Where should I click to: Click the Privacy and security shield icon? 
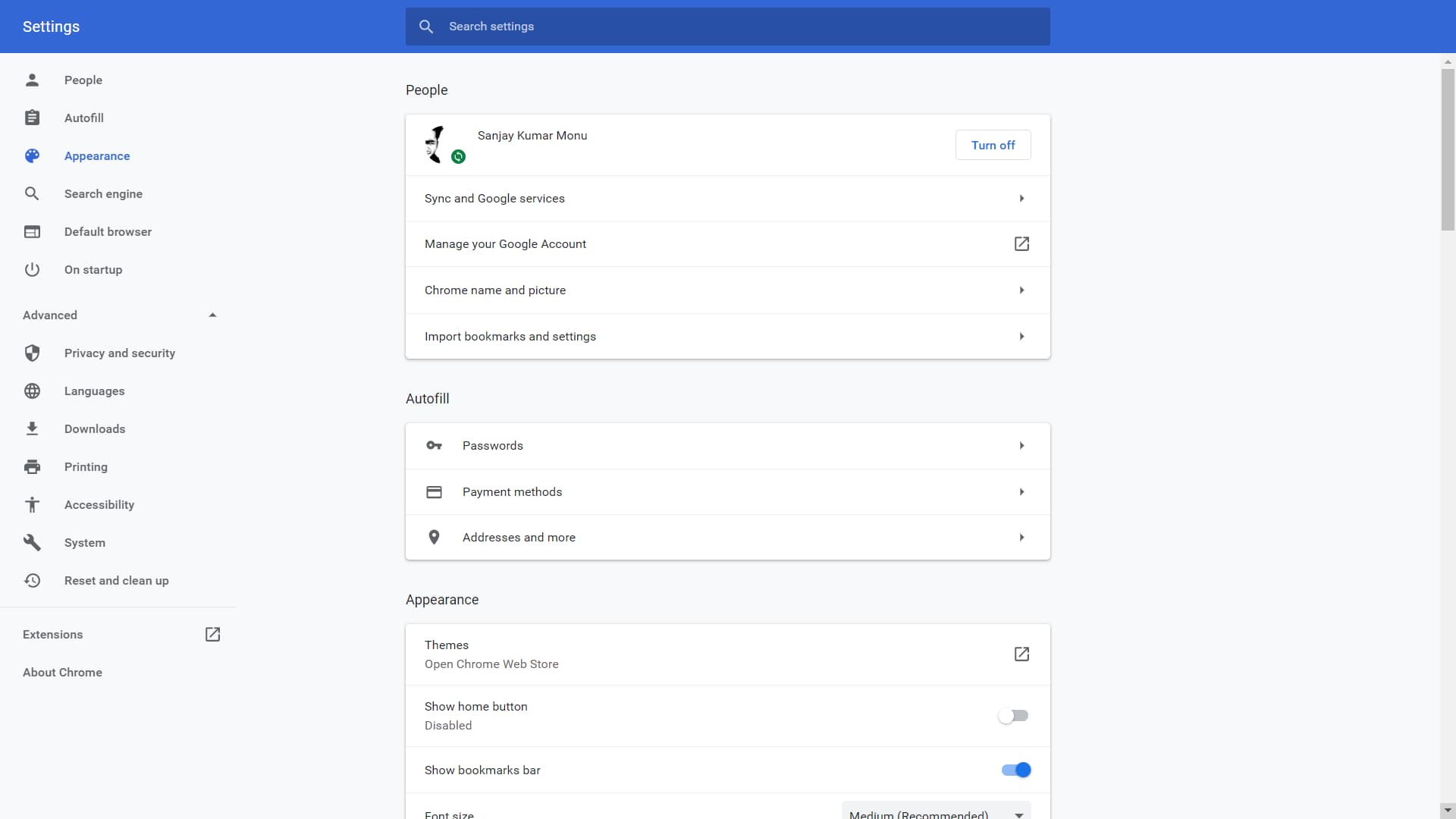(32, 353)
